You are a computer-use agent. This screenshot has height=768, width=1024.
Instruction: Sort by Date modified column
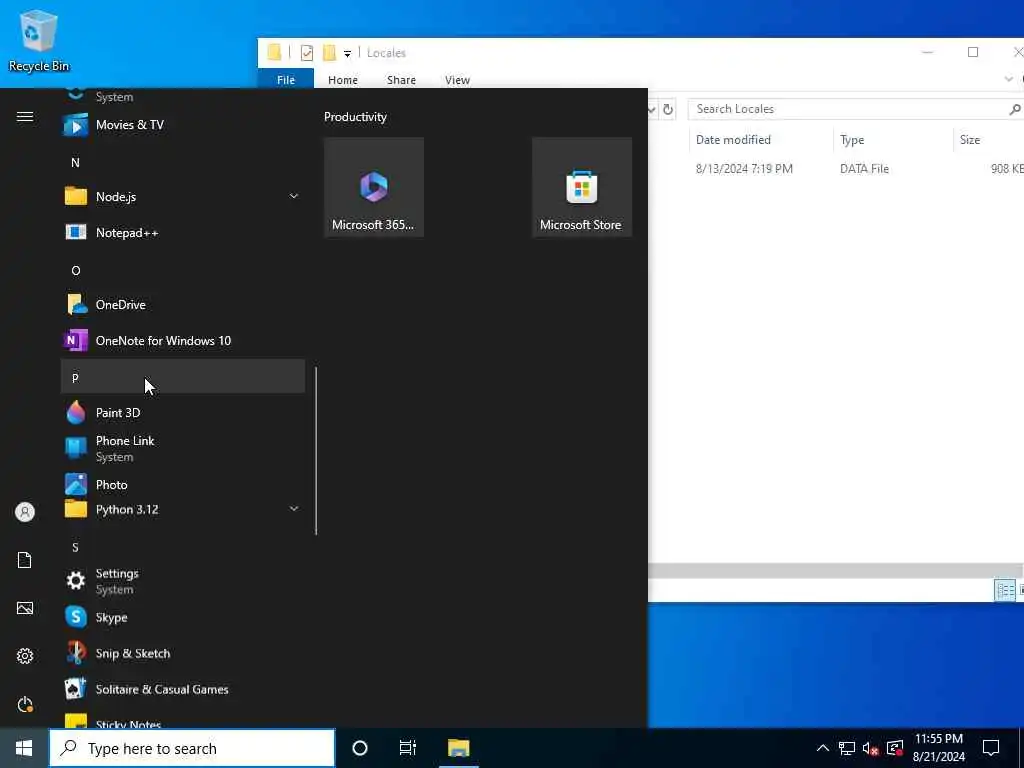click(x=761, y=140)
